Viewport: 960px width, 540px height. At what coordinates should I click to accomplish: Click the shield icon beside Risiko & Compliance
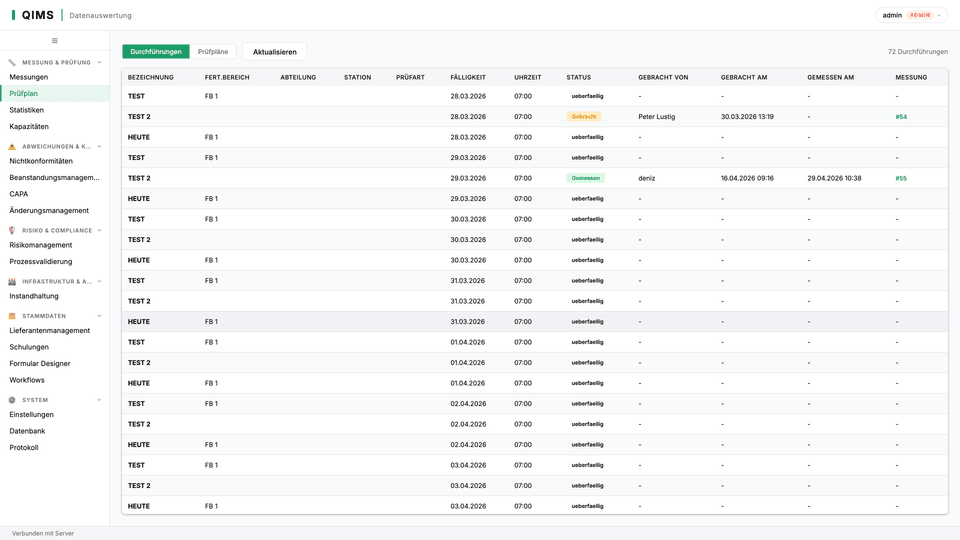coord(12,230)
